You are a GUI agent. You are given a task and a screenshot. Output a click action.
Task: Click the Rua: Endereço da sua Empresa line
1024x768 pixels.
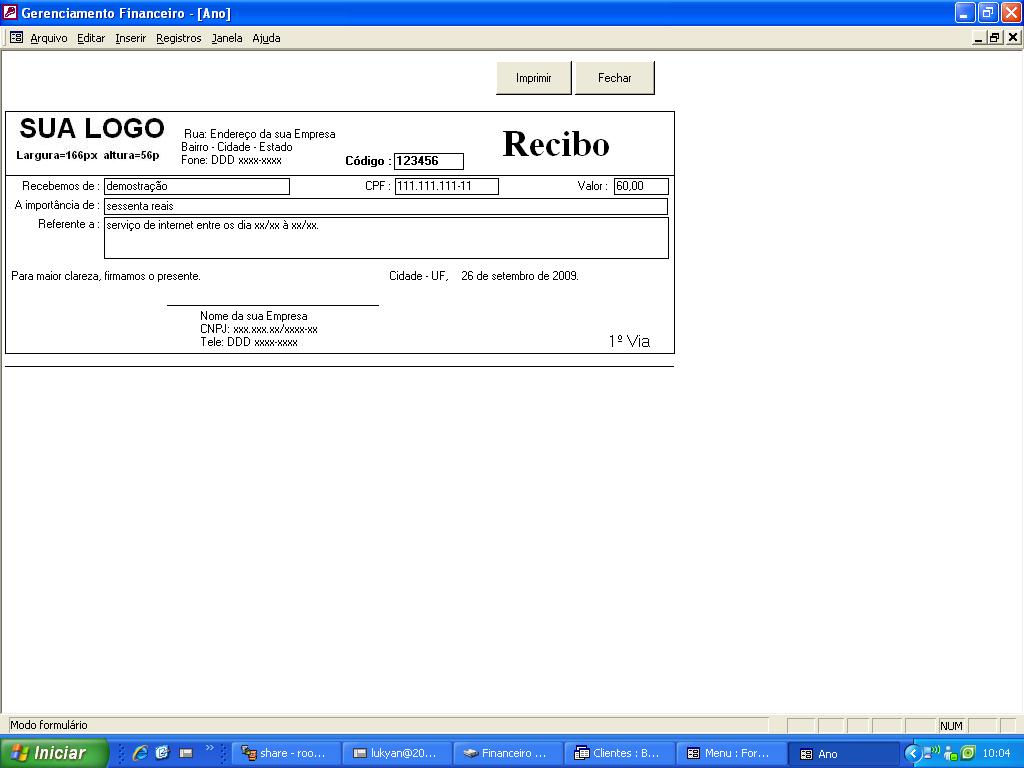(259, 134)
